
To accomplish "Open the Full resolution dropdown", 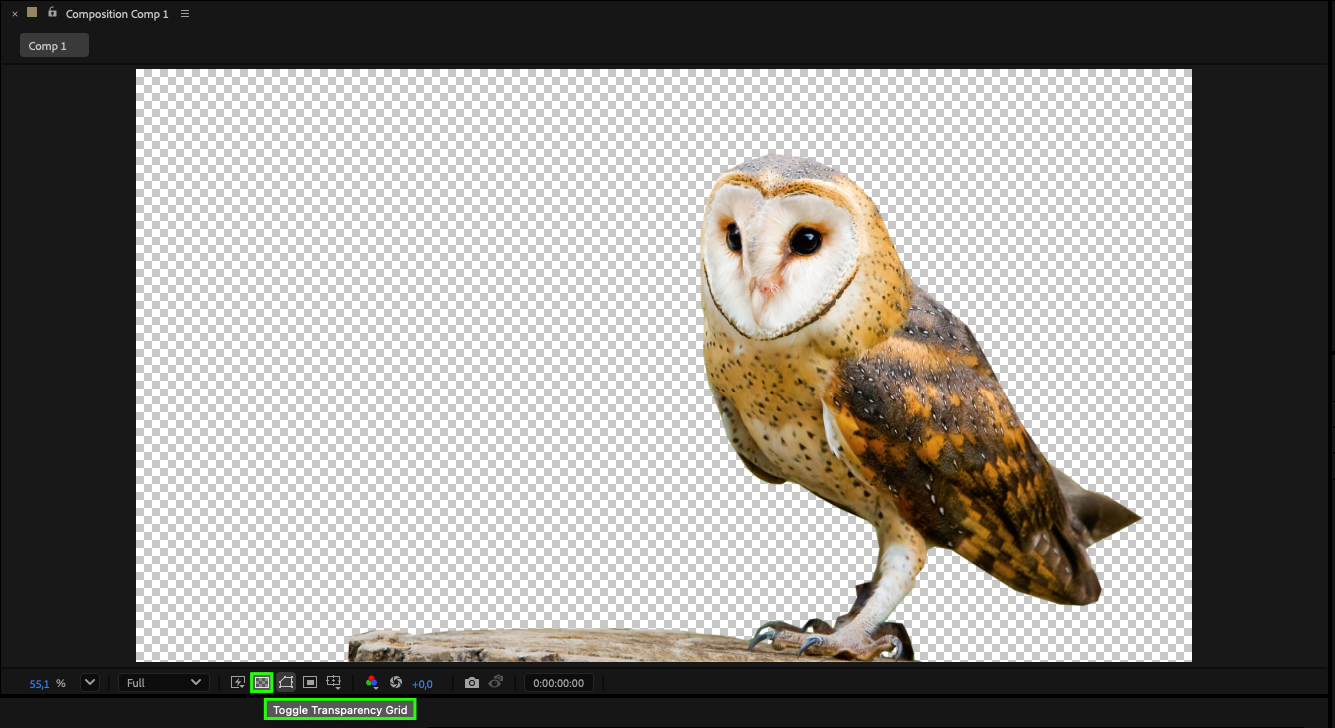I will (163, 683).
